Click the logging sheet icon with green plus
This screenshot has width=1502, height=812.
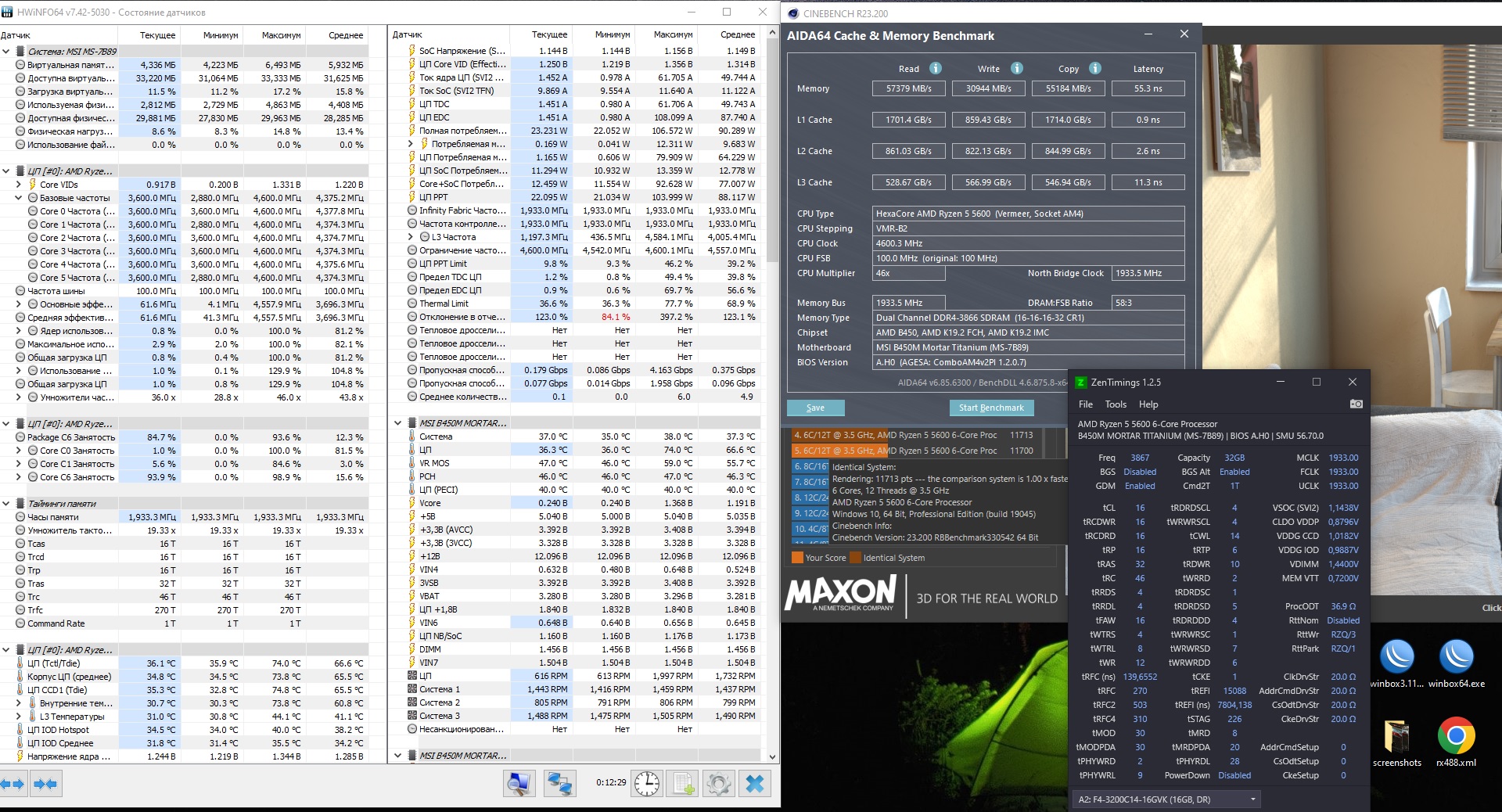(x=684, y=783)
